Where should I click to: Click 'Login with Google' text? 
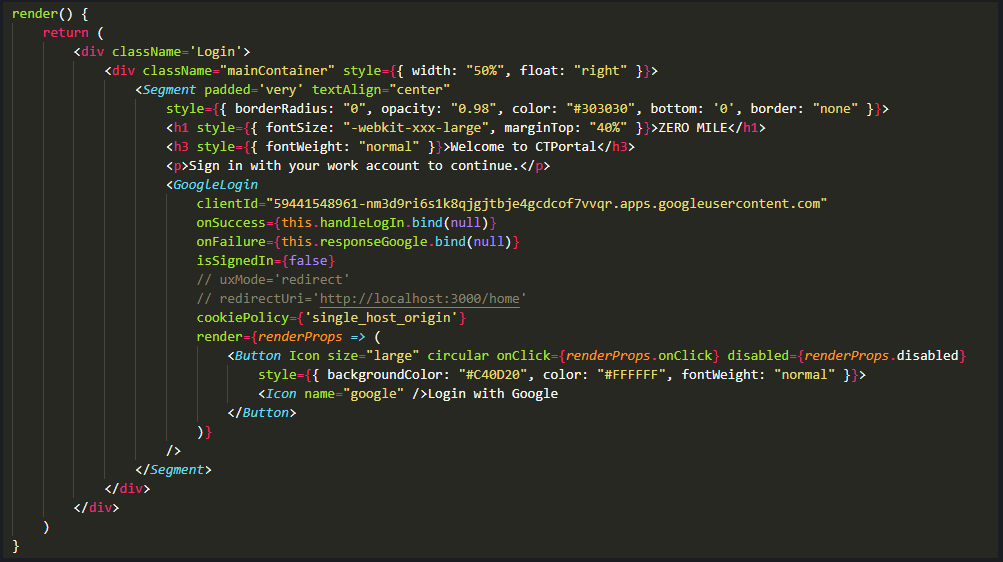[x=493, y=394]
